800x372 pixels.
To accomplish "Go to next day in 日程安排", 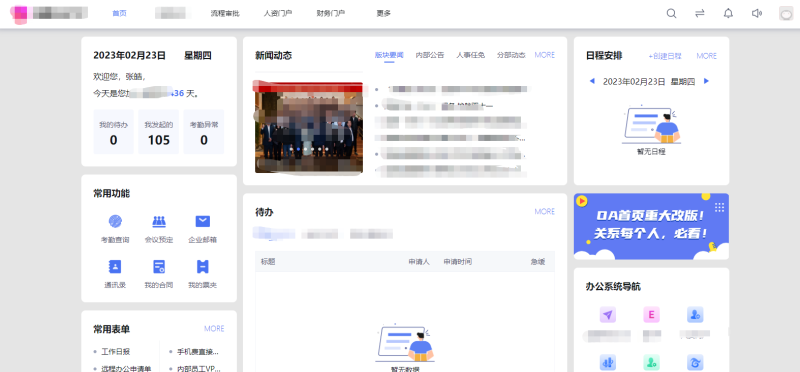I will 706,81.
